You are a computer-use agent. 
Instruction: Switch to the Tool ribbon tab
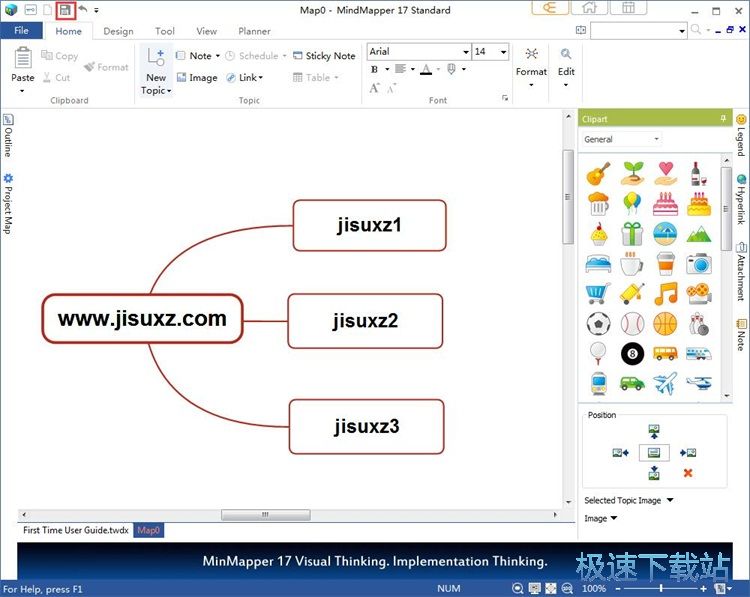coord(165,32)
